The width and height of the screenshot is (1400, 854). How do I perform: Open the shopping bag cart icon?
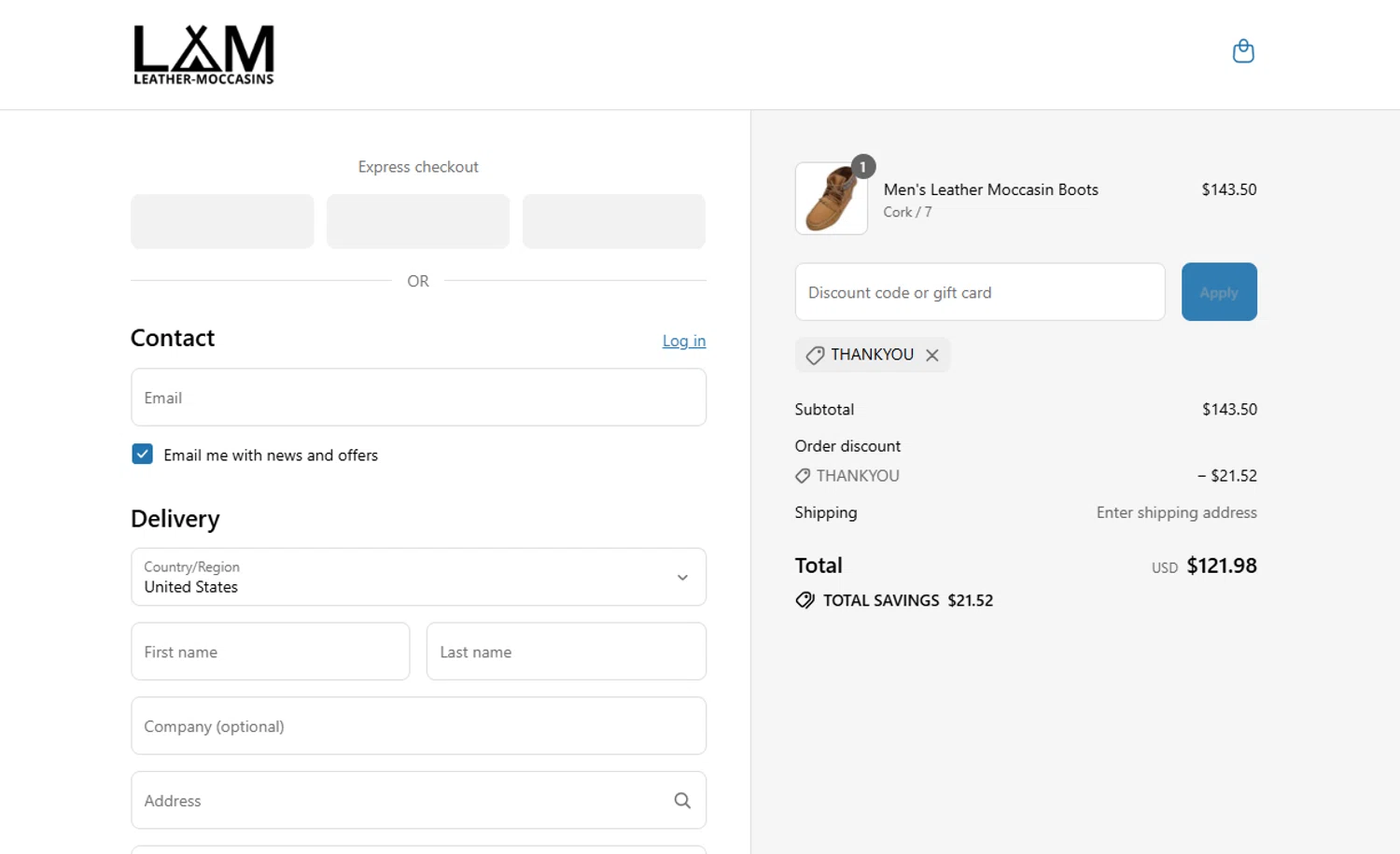1243,50
